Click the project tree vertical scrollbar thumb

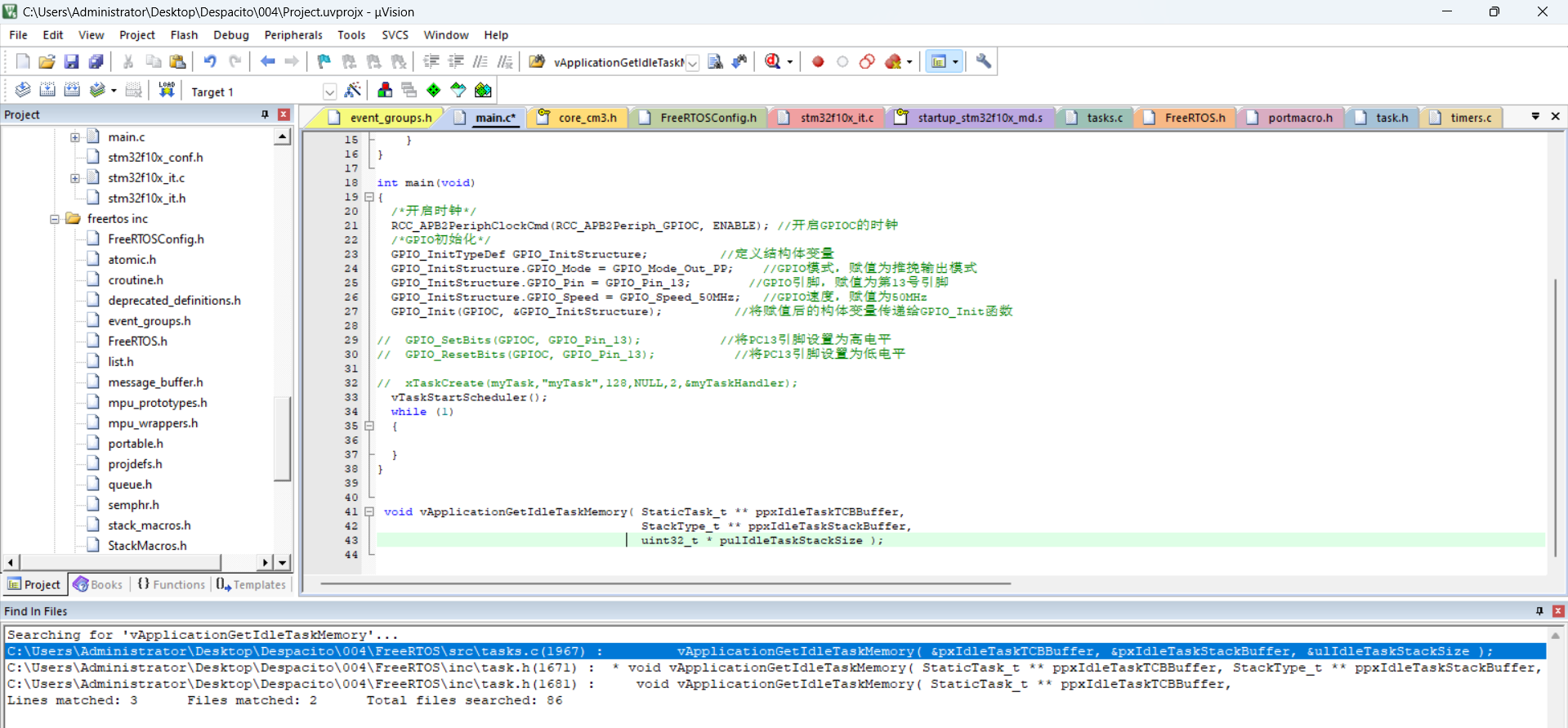click(282, 439)
